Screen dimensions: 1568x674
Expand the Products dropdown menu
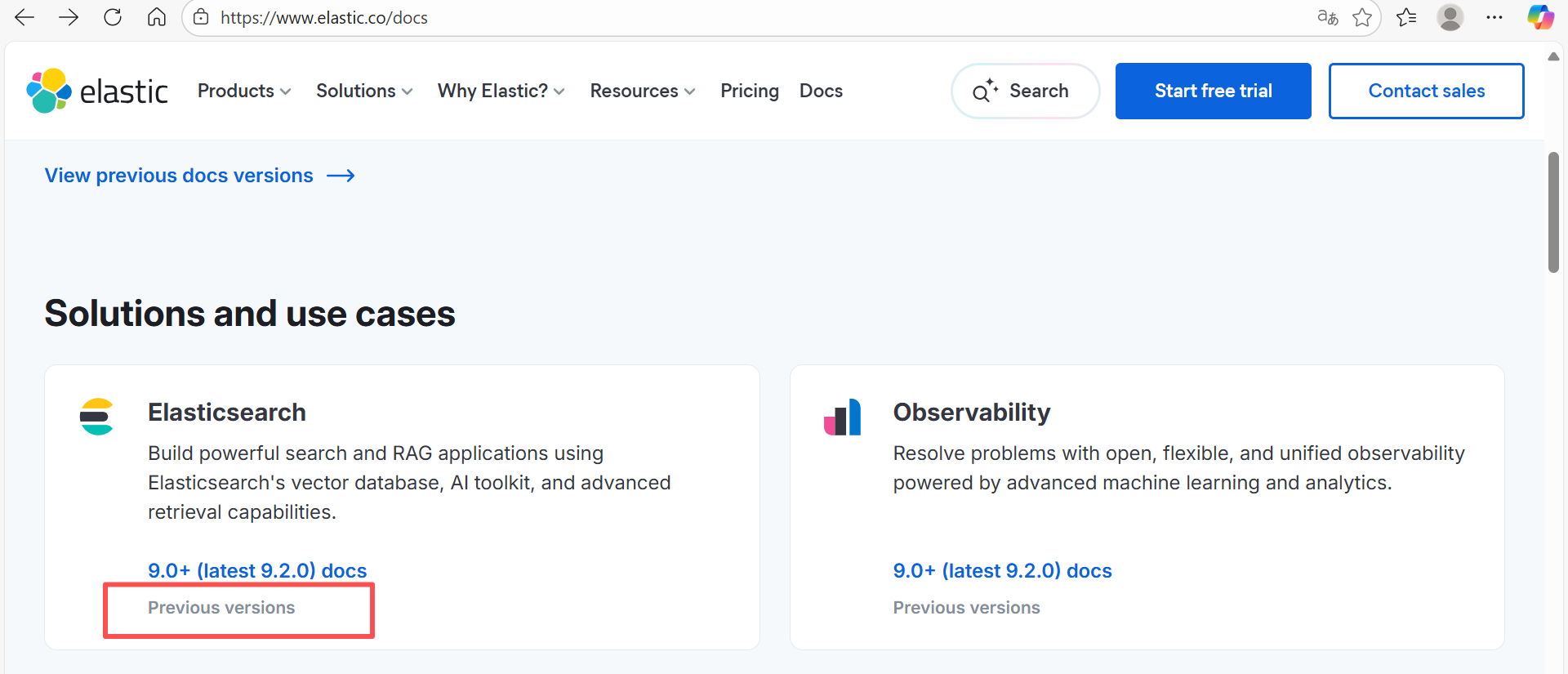[x=244, y=91]
